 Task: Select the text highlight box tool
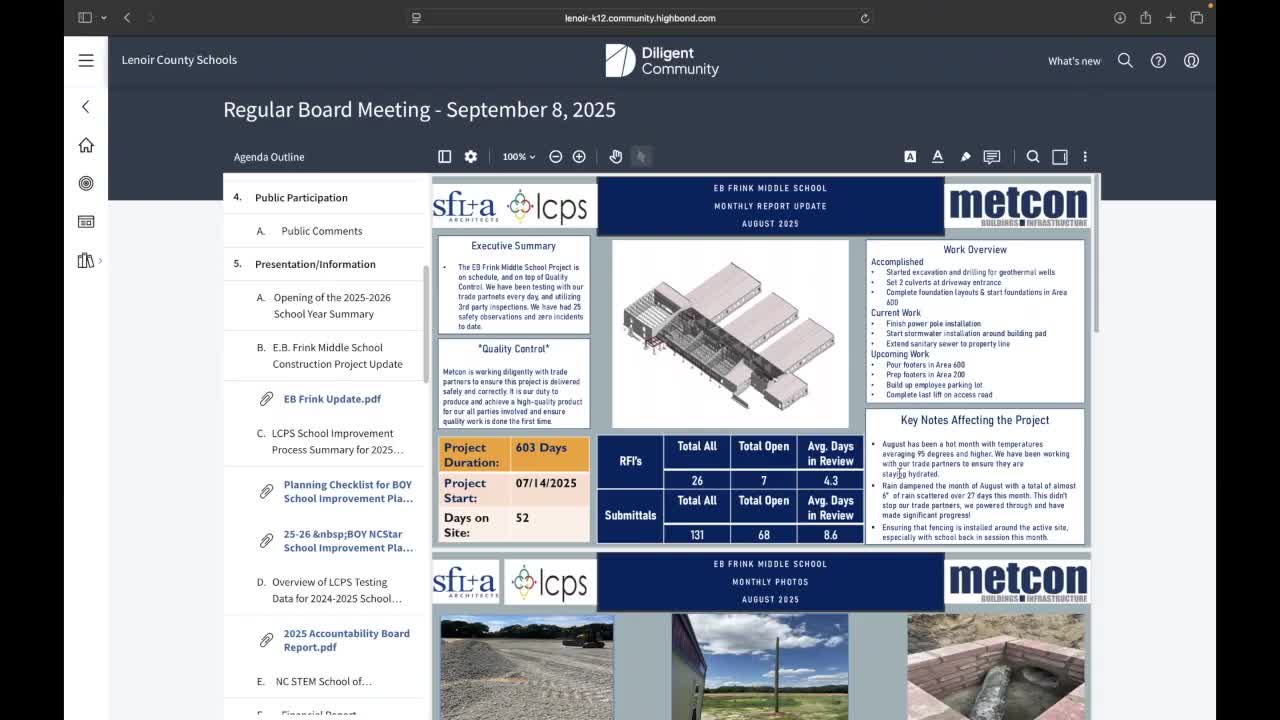[x=910, y=157]
